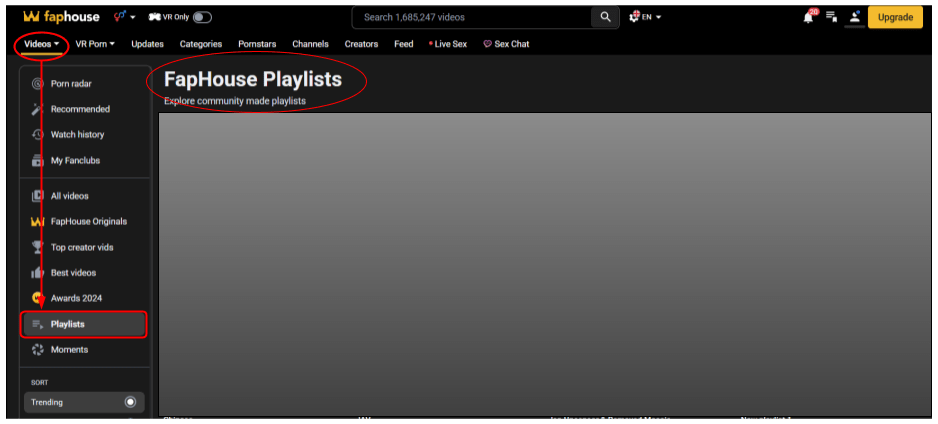Open the Creators link in navigation
Viewport: 938px width, 424px height.
[361, 44]
